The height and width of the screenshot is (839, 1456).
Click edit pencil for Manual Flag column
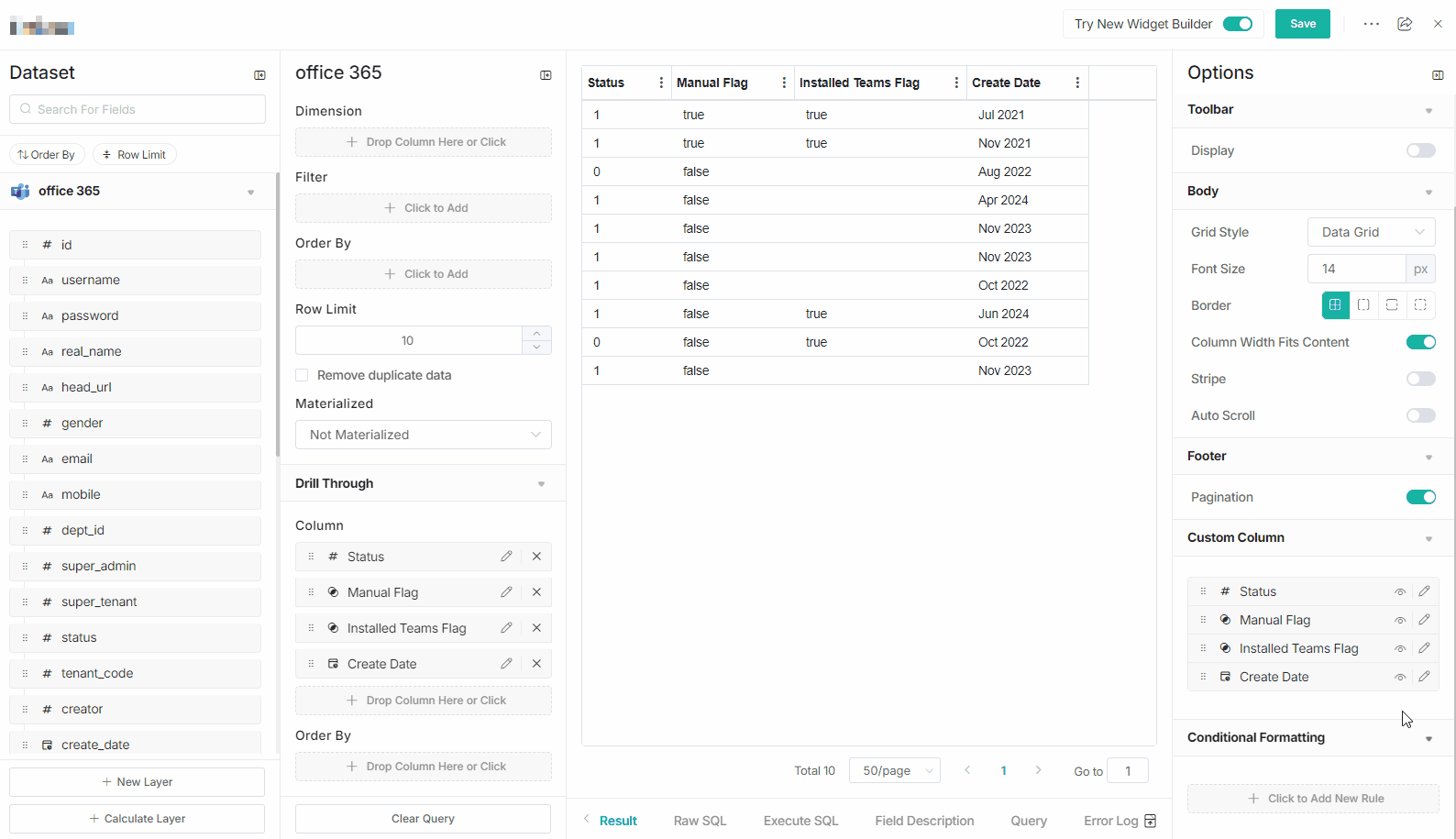[x=506, y=592]
